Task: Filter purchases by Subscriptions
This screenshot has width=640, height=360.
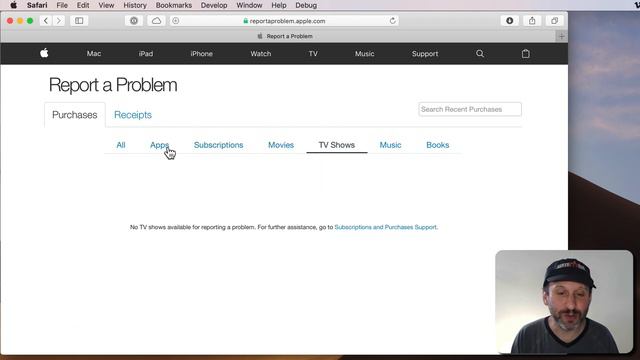Action: pos(218,145)
